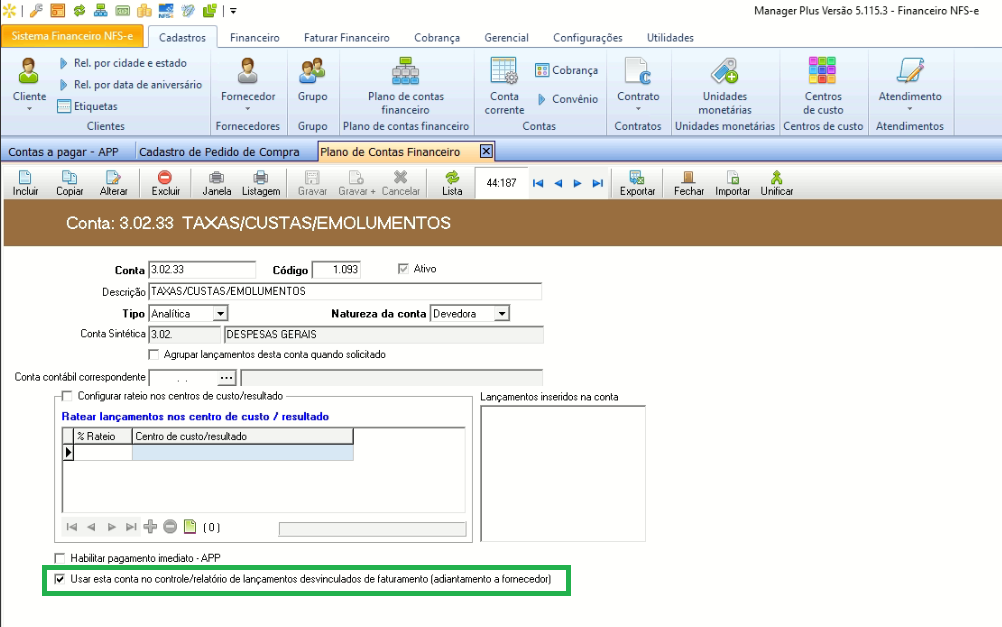1002x627 pixels.
Task: Toggle Agrupar lançamentos desta conta checkbox
Action: click(x=154, y=354)
